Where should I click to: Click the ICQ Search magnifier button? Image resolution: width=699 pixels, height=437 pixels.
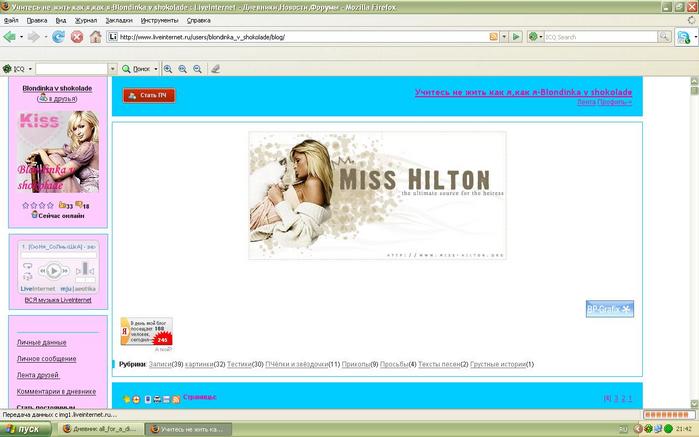coord(664,37)
